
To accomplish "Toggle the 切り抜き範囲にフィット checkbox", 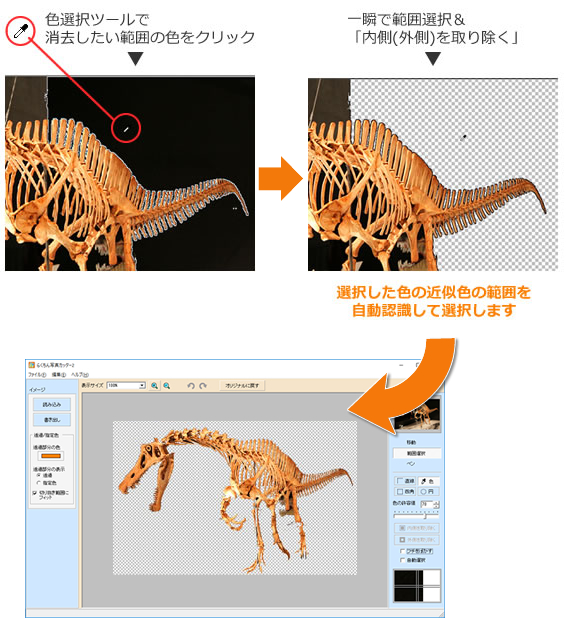I will point(35,493).
